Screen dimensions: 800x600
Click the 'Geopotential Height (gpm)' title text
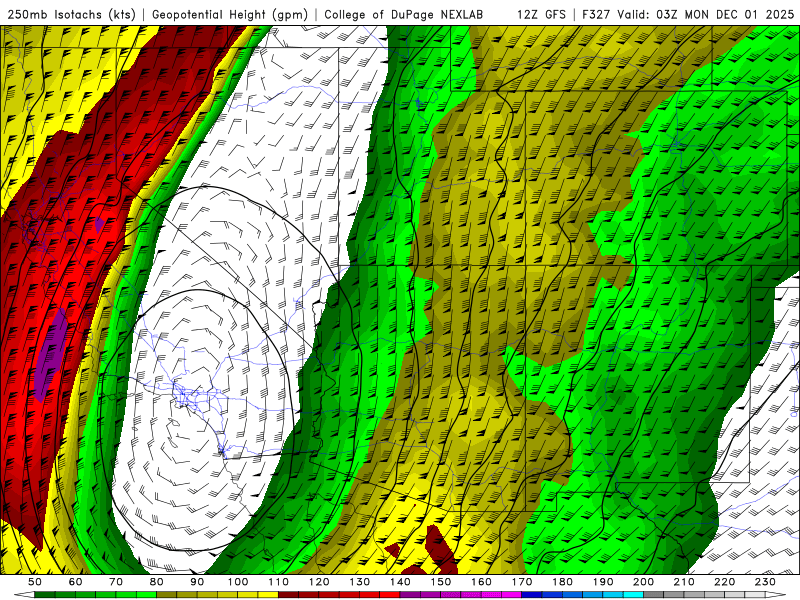230,14
